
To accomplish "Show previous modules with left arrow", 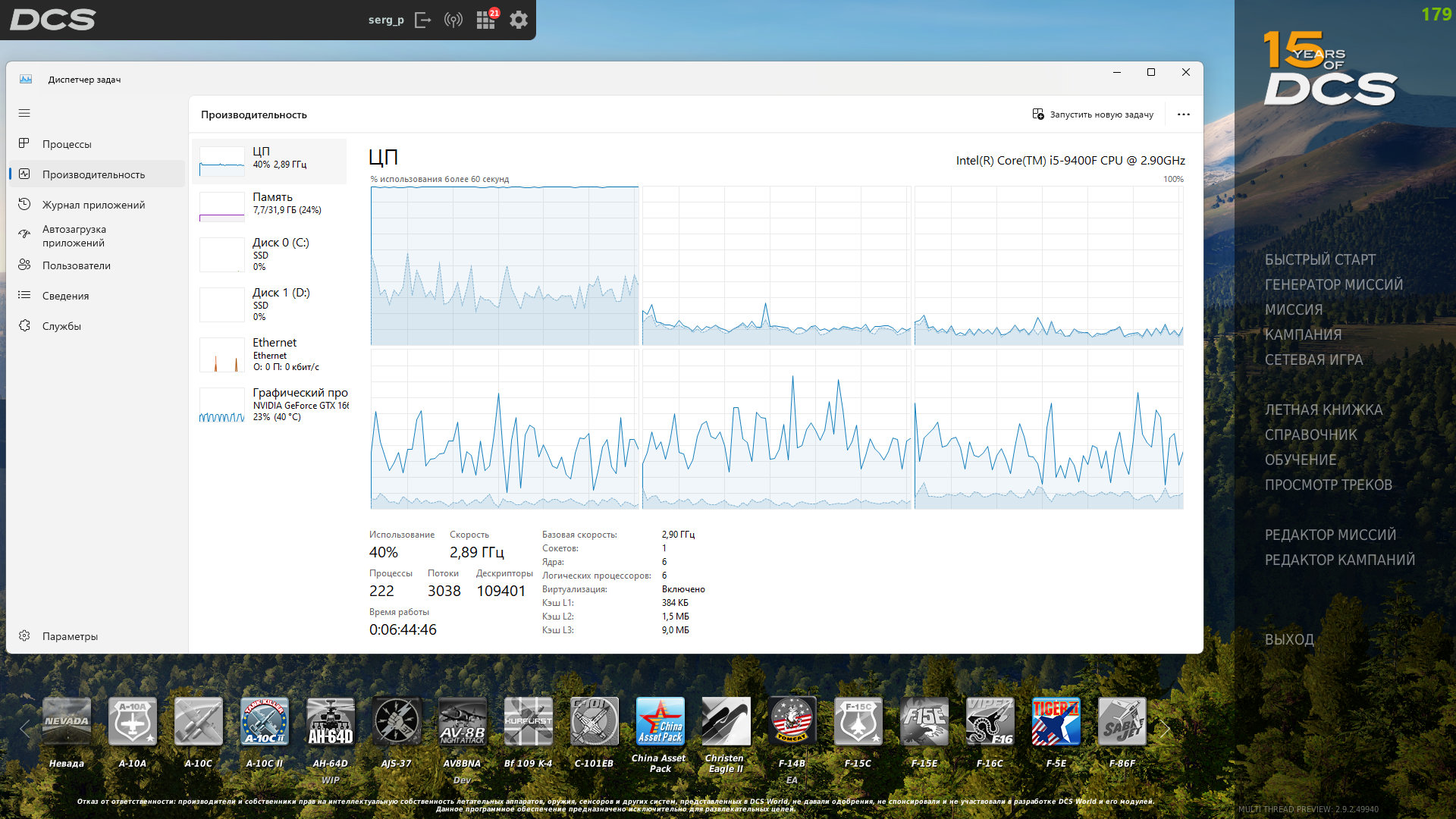I will pyautogui.click(x=25, y=729).
